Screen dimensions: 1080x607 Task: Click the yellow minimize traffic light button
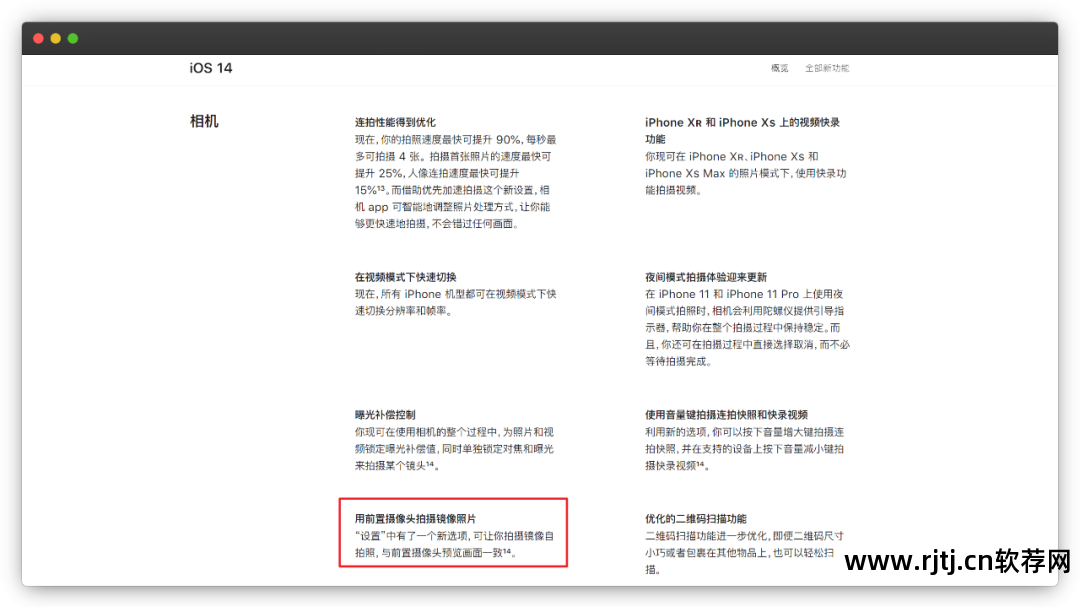[x=55, y=37]
